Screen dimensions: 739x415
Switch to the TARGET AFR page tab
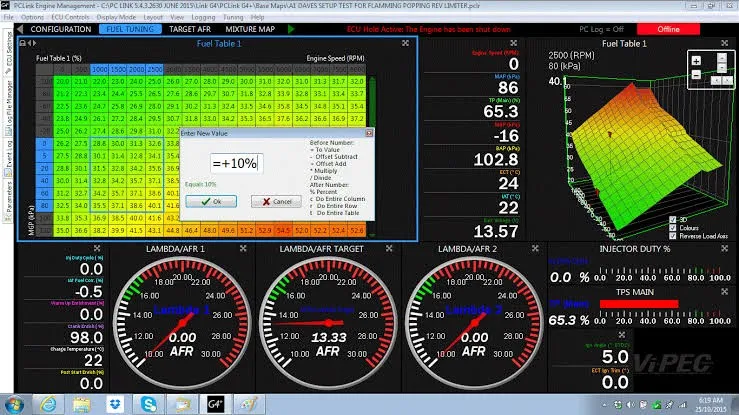click(190, 29)
